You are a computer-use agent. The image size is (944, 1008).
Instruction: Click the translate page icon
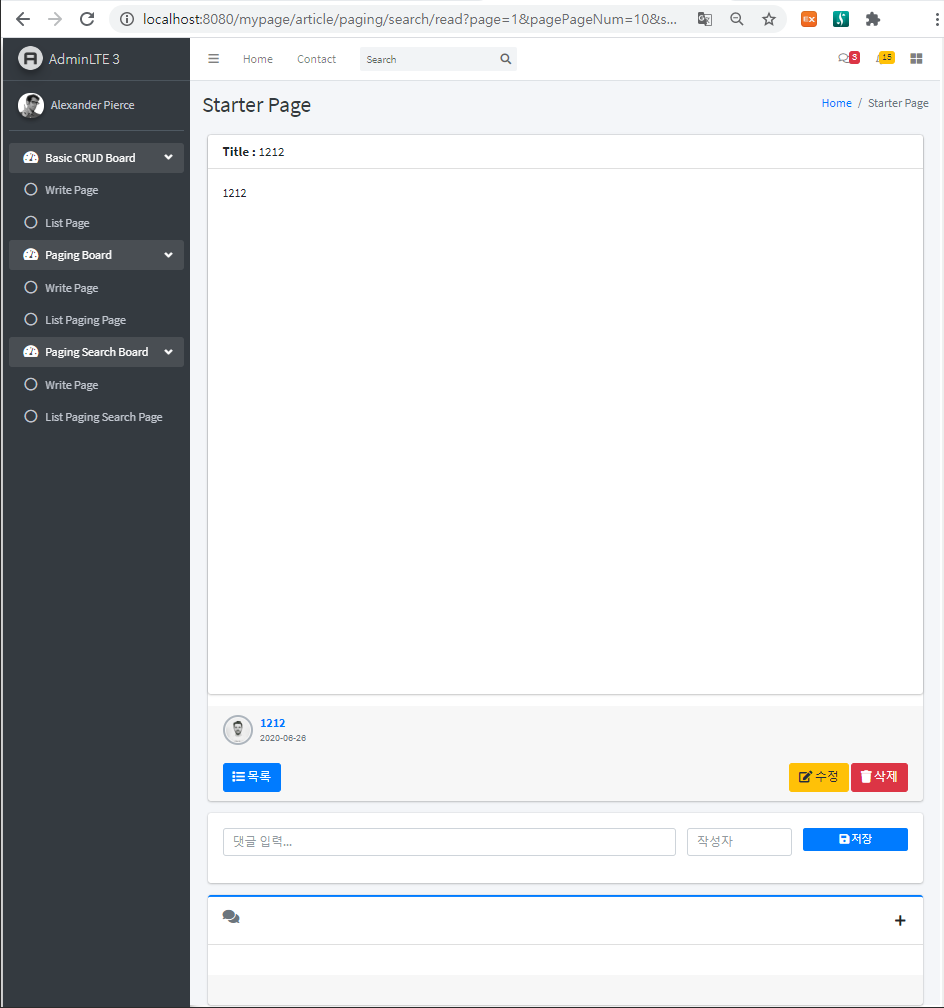tap(705, 19)
